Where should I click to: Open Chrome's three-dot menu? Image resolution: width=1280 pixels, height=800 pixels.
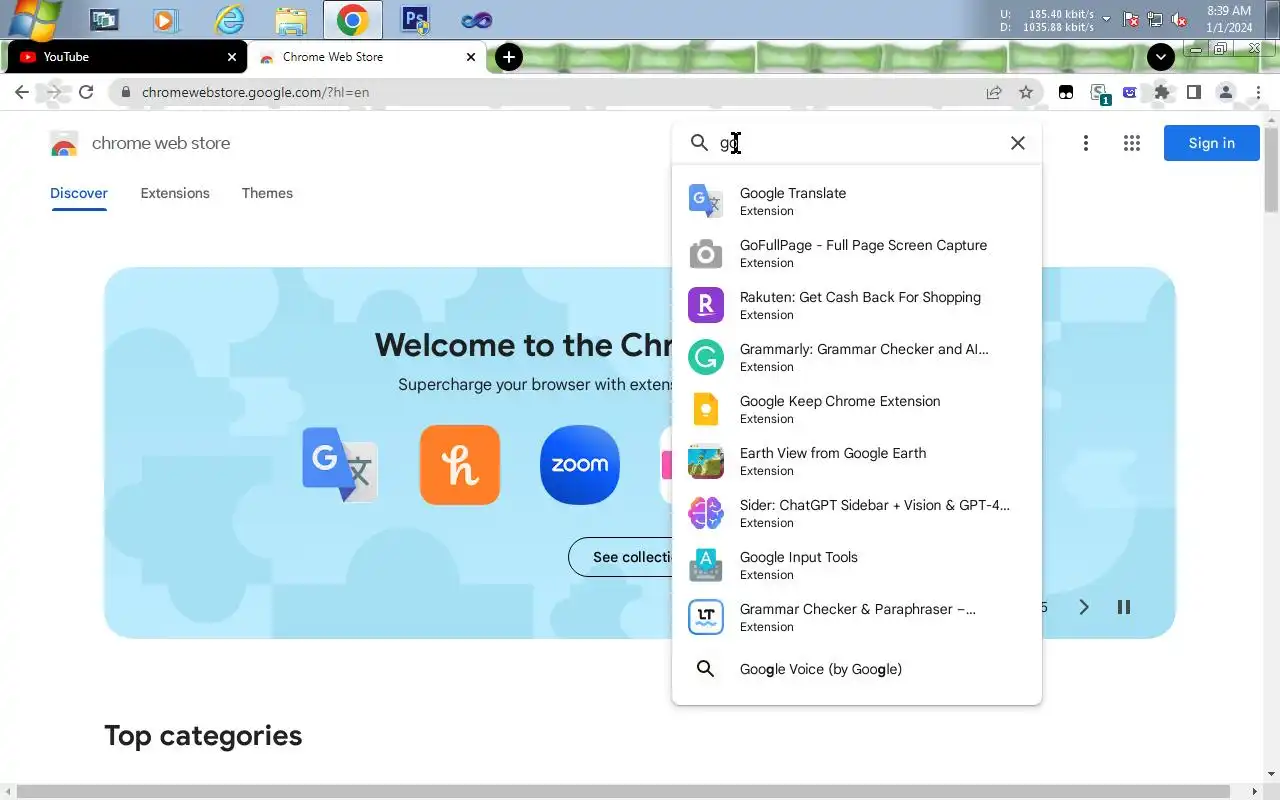[1258, 92]
